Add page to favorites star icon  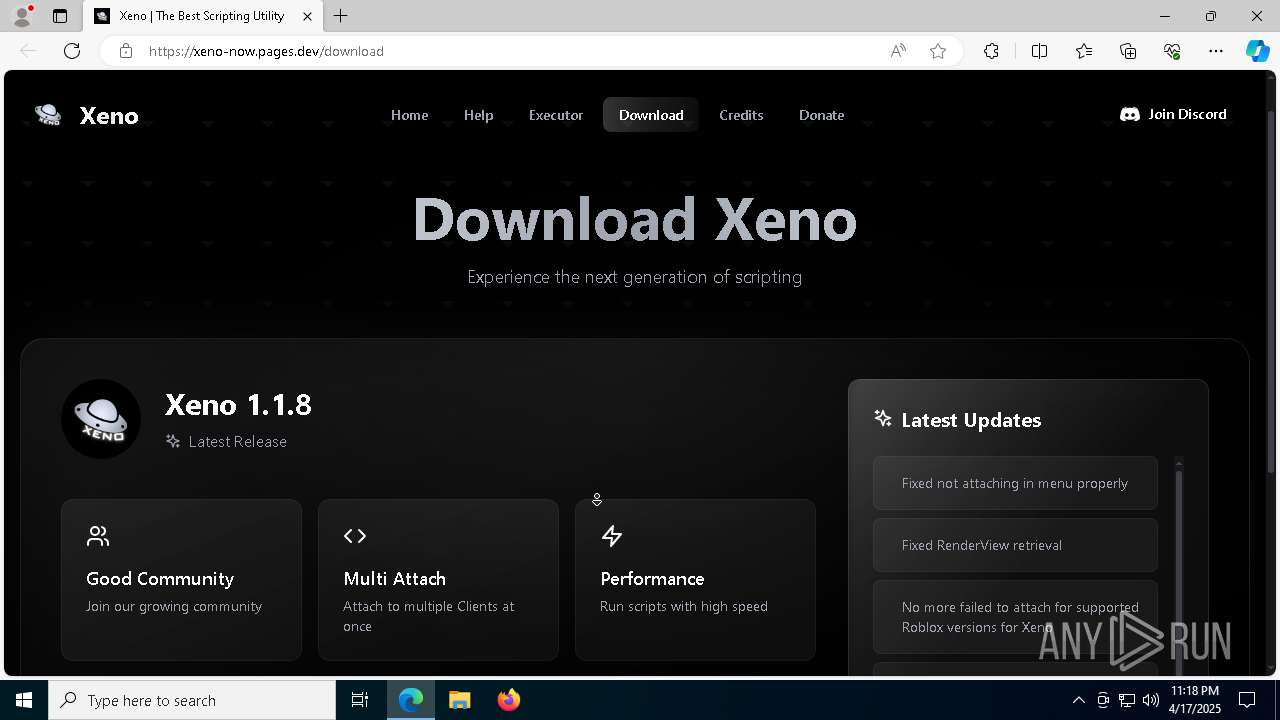938,51
